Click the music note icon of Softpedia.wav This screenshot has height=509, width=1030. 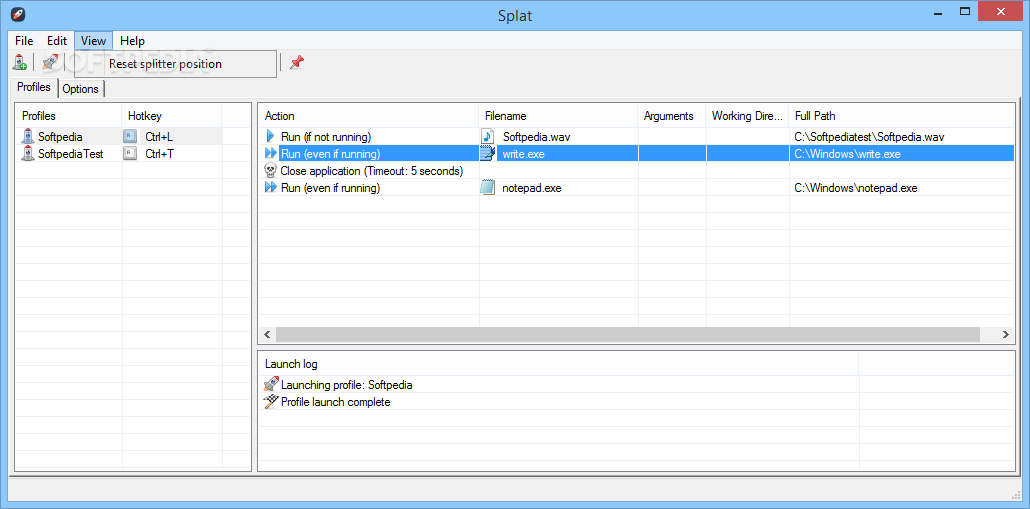tap(488, 137)
